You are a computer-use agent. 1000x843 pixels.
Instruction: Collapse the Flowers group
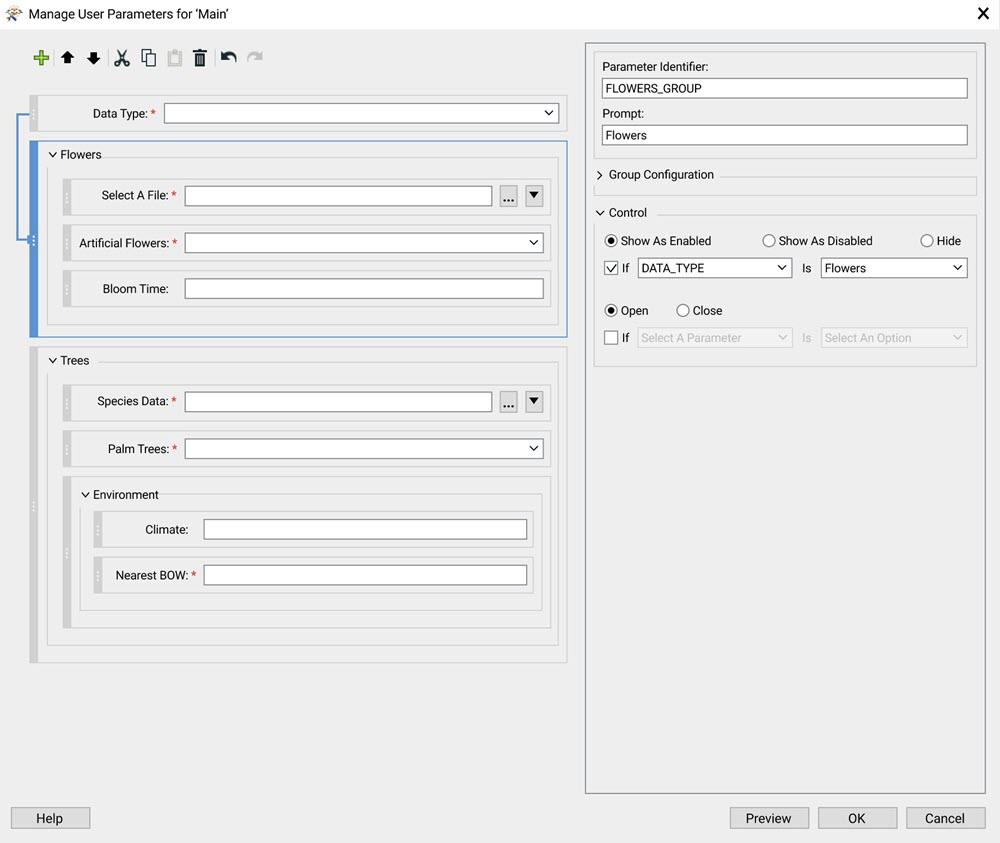coord(53,155)
